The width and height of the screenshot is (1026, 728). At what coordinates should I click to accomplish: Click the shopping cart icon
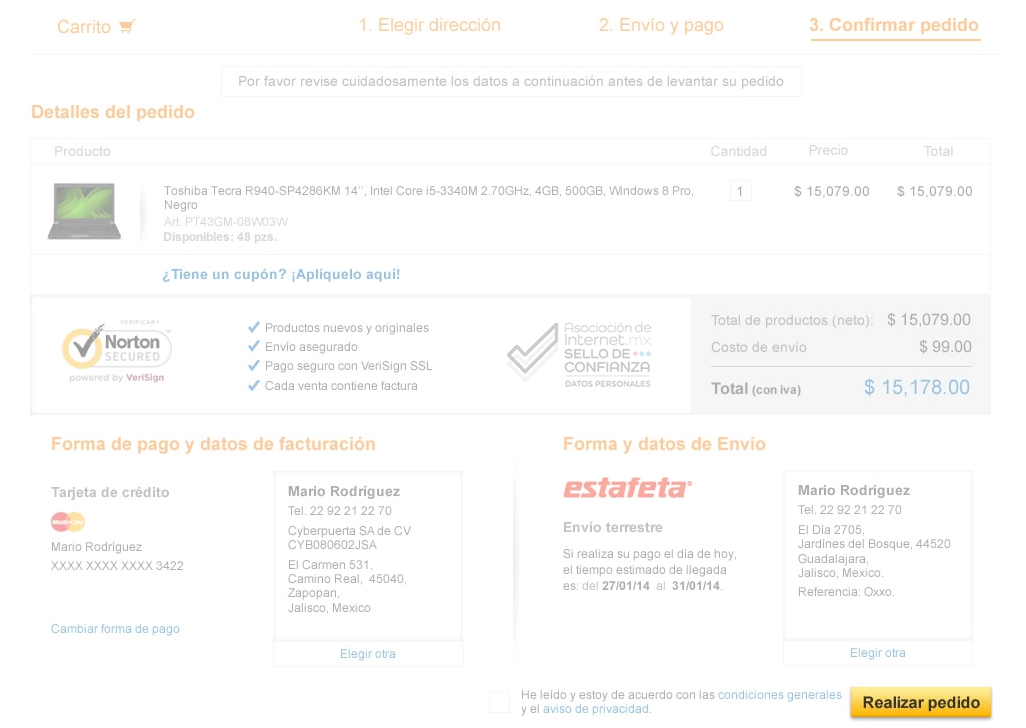click(x=126, y=27)
